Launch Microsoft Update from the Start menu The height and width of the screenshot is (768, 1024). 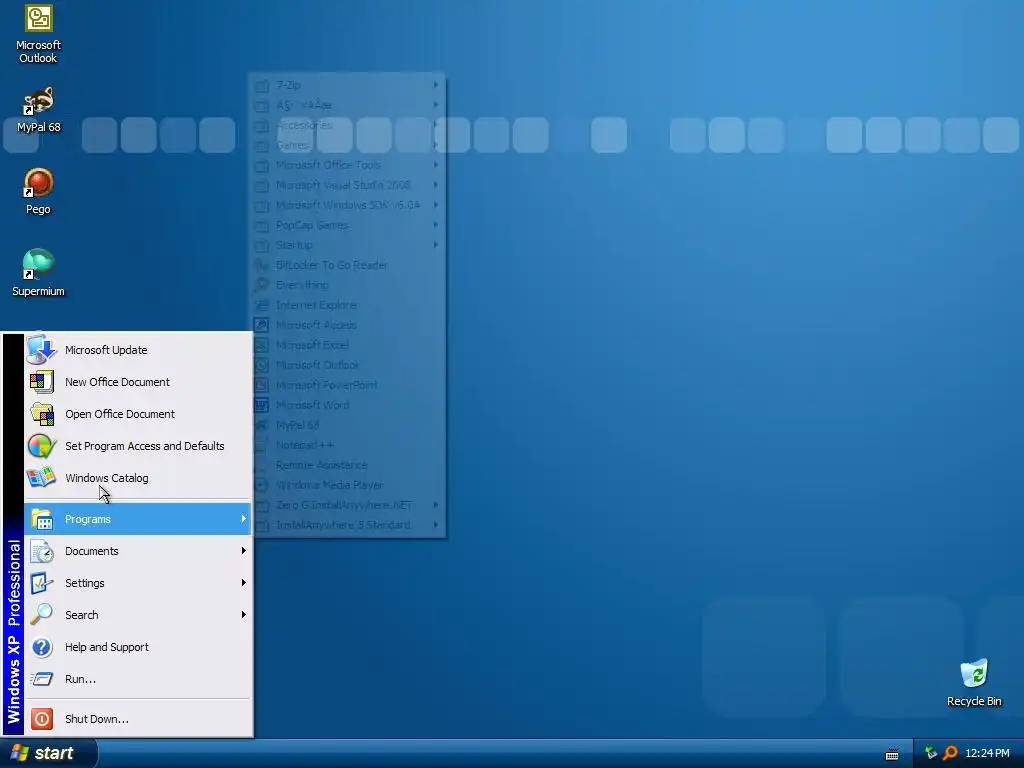[x=138, y=350]
